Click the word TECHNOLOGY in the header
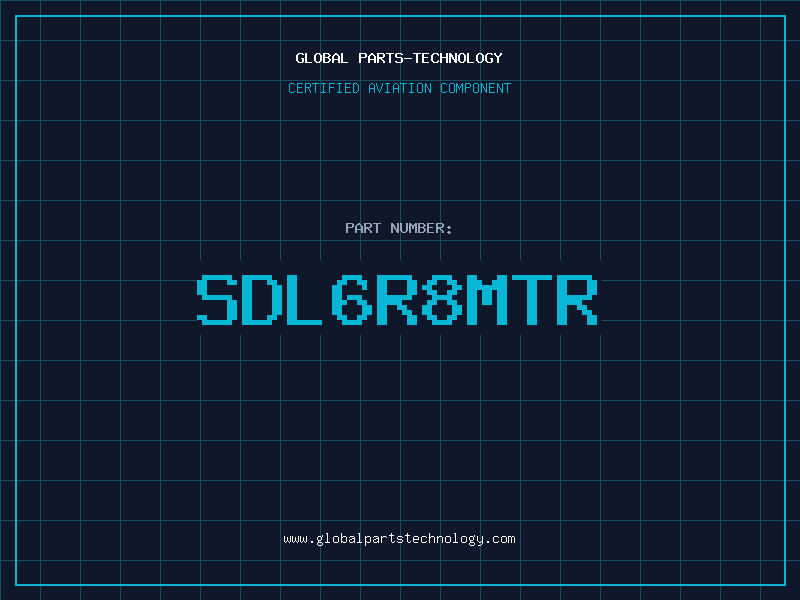Screen dimensions: 800x600 tap(457, 58)
